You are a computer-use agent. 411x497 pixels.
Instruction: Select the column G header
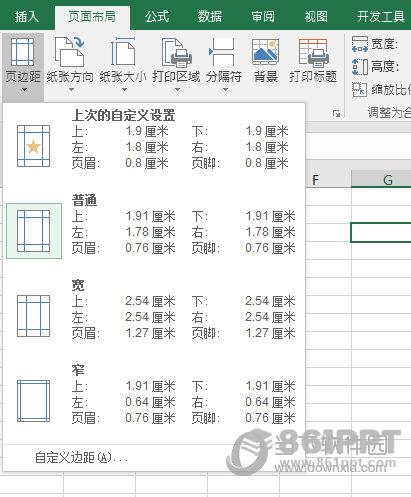pos(381,180)
